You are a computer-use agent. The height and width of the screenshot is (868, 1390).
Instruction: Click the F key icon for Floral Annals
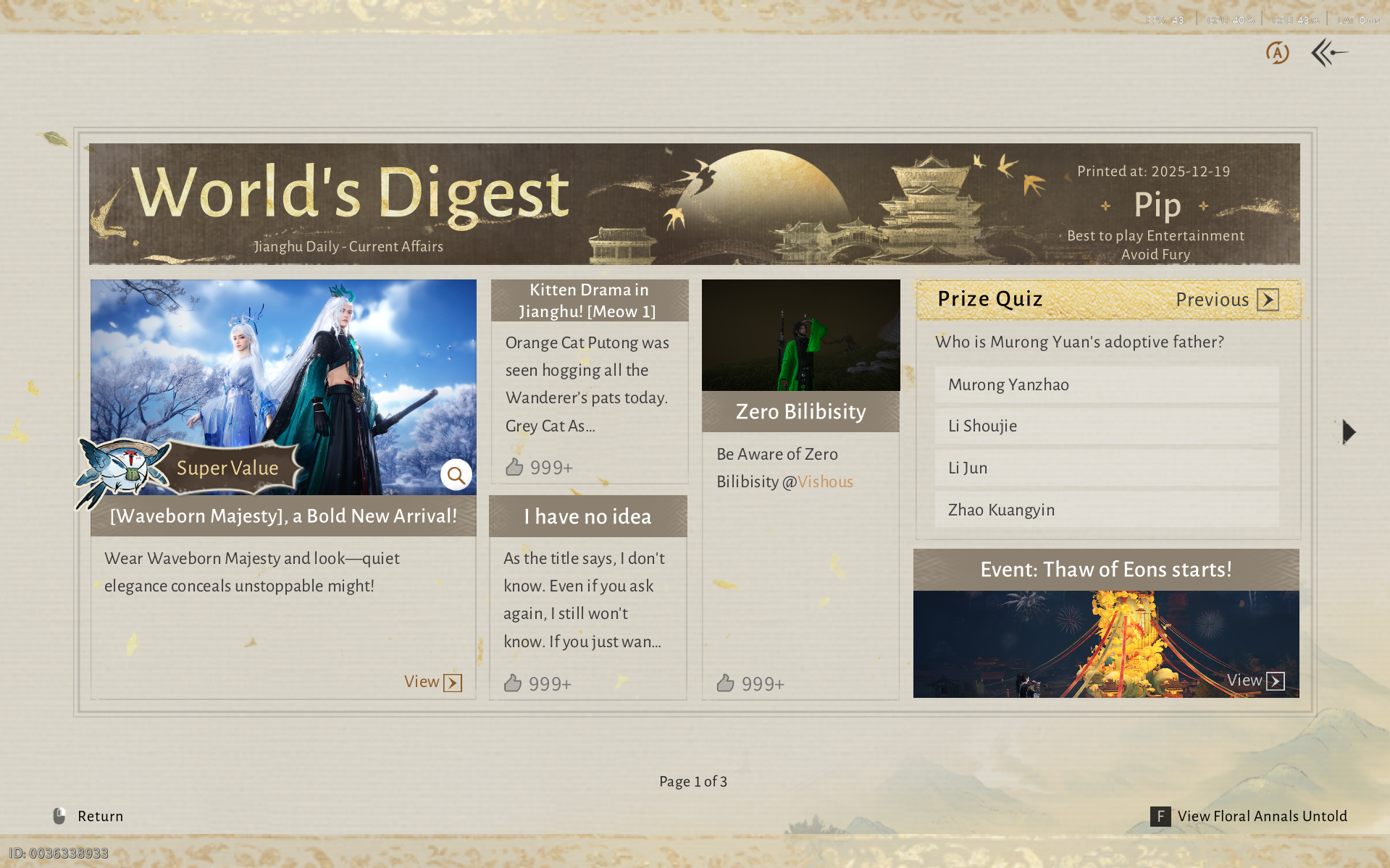pyautogui.click(x=1160, y=816)
